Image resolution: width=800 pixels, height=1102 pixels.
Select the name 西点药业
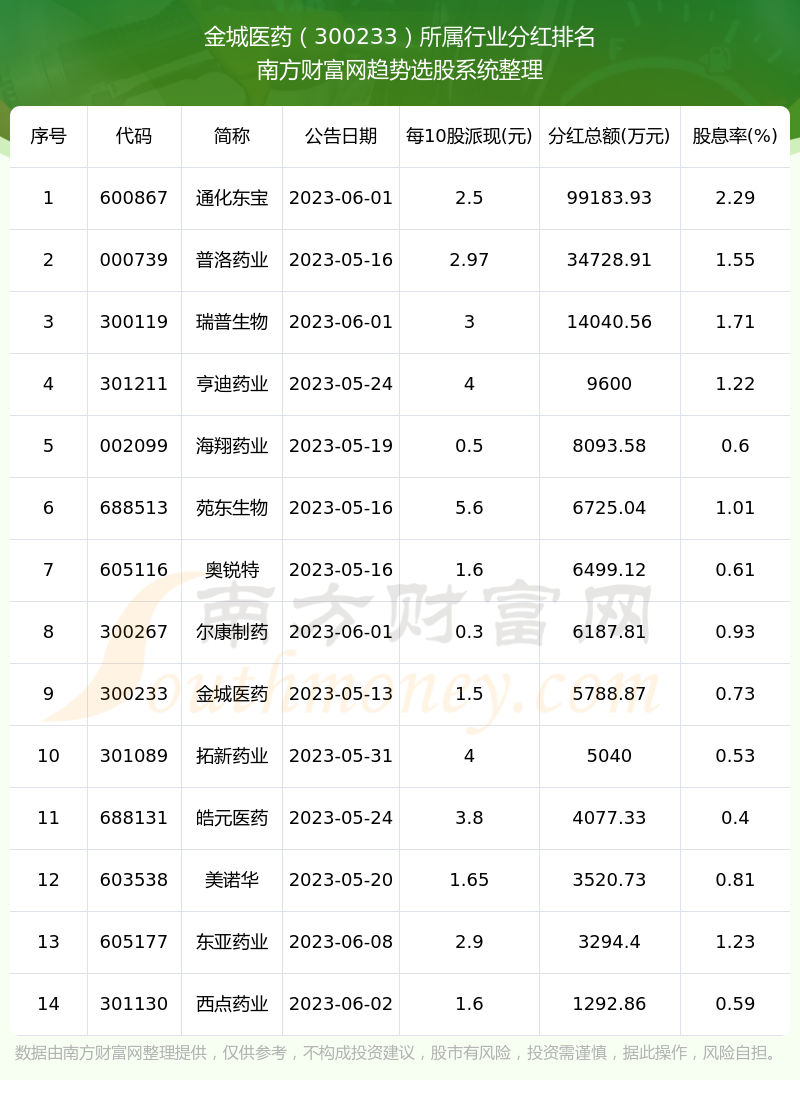tap(232, 1003)
